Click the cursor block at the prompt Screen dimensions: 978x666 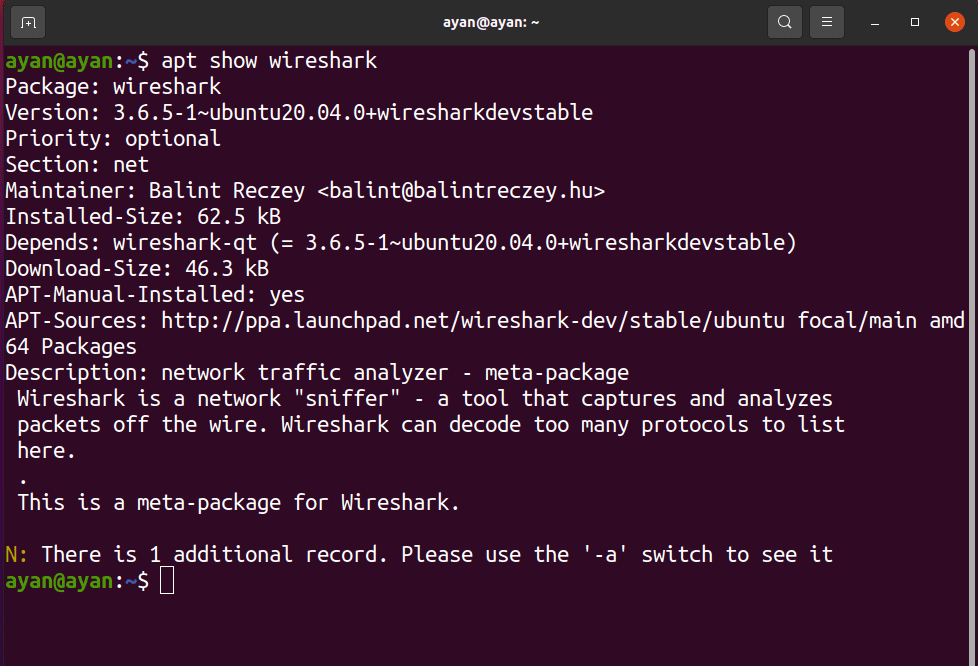(167, 580)
